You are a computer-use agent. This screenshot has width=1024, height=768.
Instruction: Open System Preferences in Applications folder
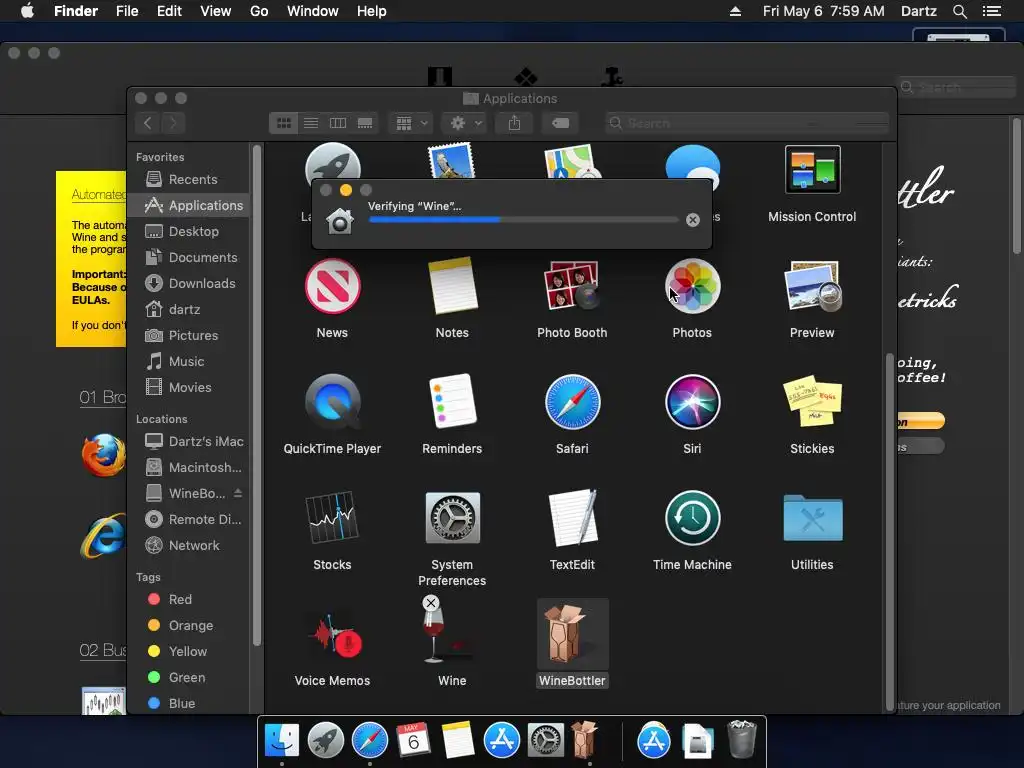tap(452, 517)
